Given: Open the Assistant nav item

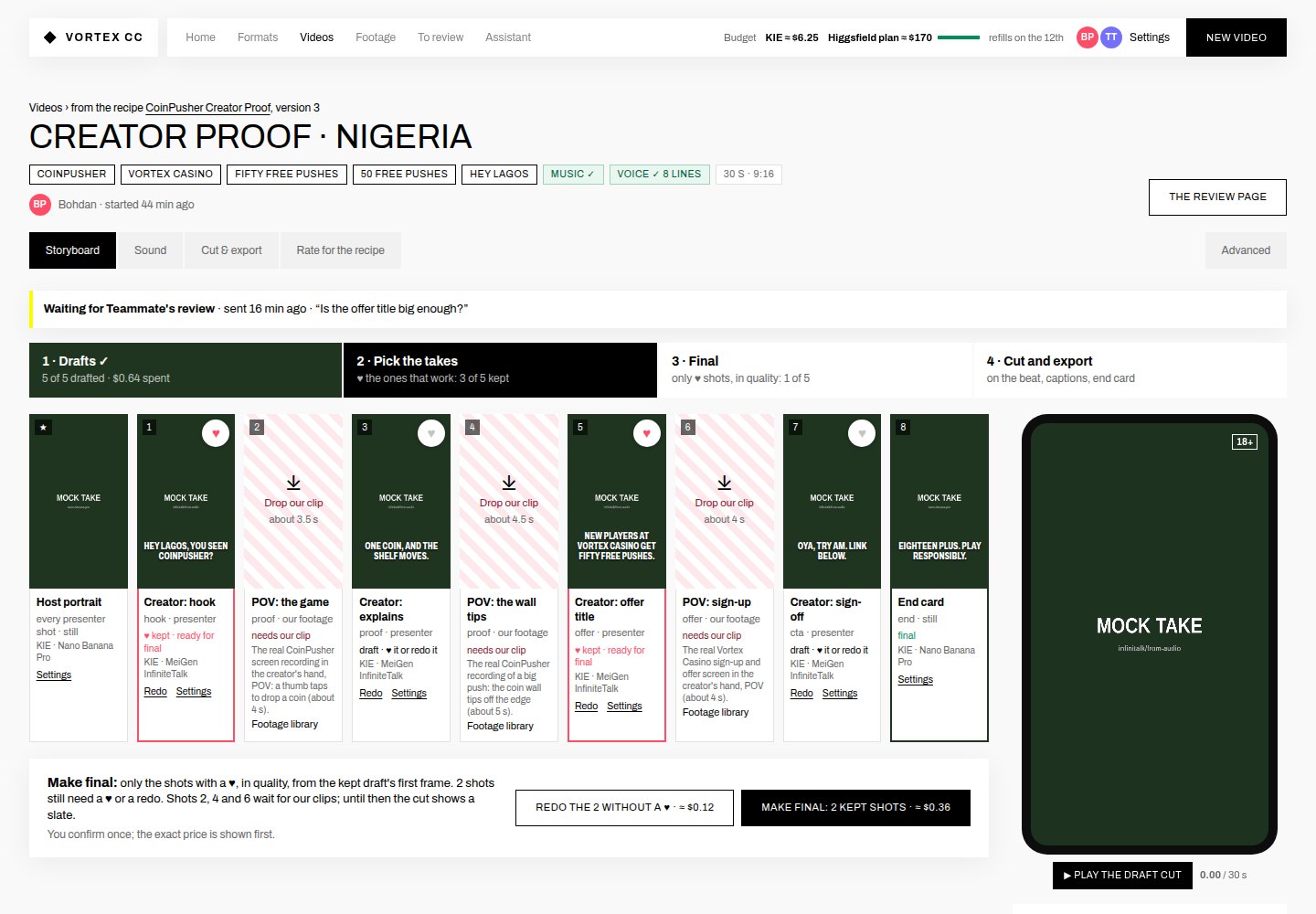Looking at the screenshot, I should point(508,37).
